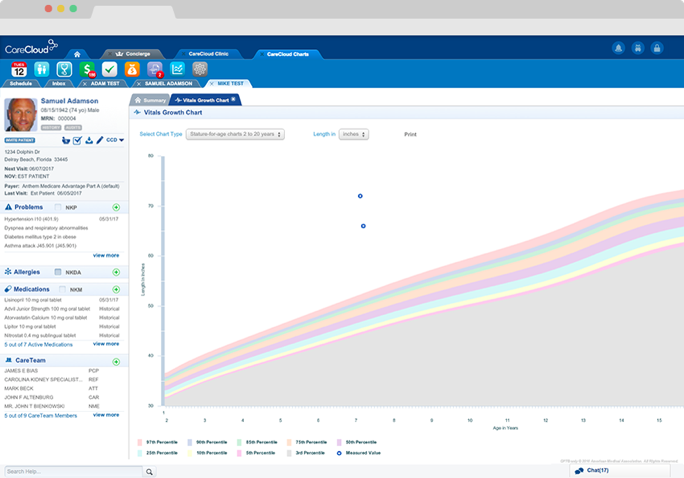Open the gray gear settings icon

pos(200,69)
